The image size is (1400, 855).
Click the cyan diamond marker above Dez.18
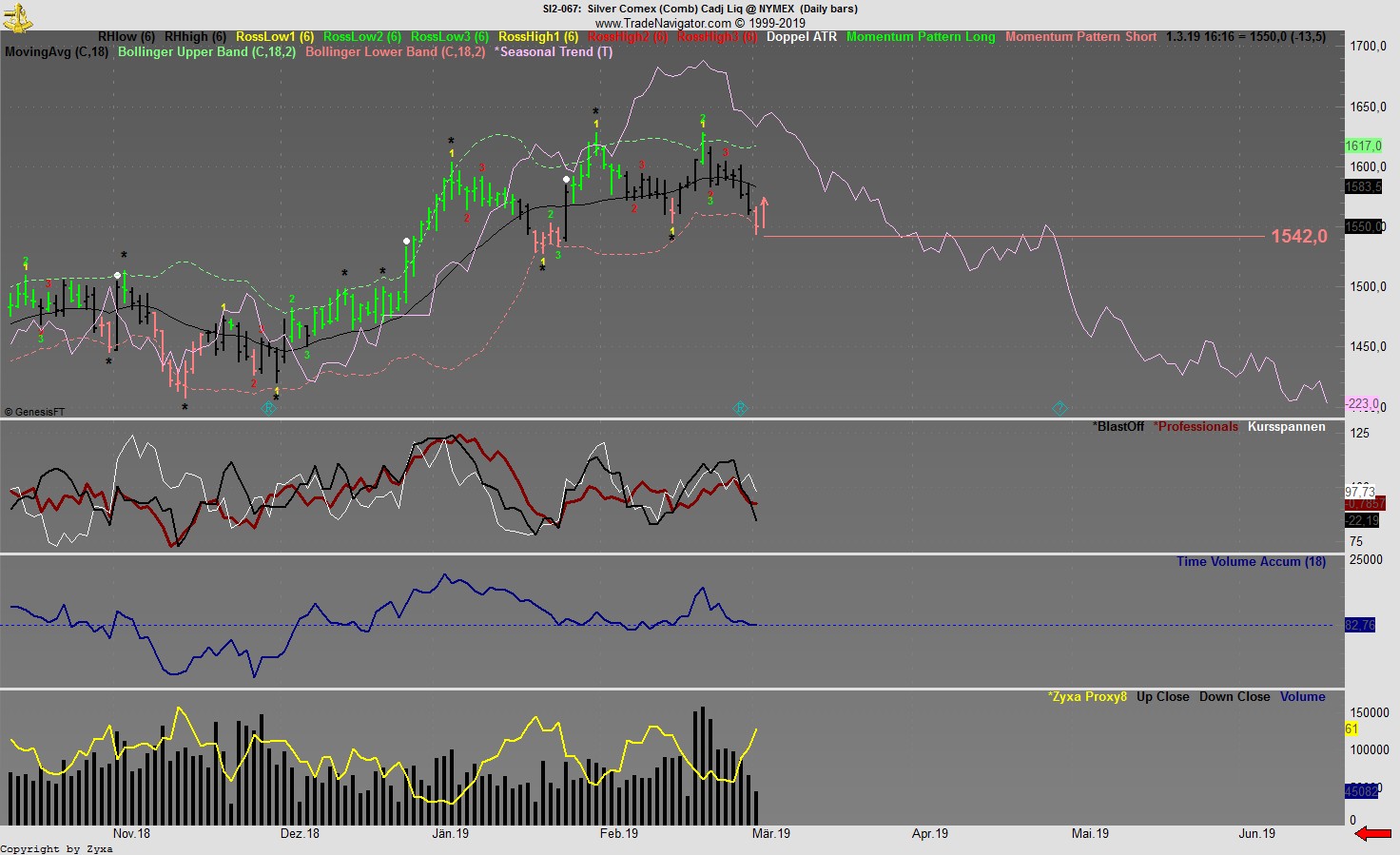click(x=269, y=408)
